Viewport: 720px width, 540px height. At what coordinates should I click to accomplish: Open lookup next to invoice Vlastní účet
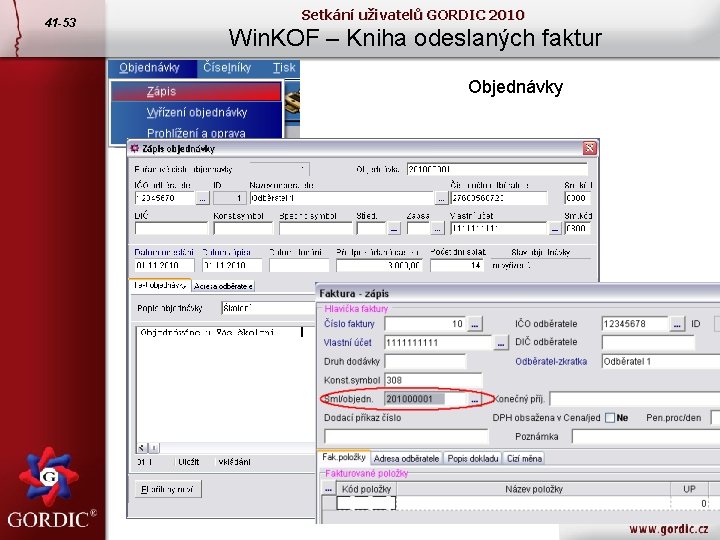point(501,343)
